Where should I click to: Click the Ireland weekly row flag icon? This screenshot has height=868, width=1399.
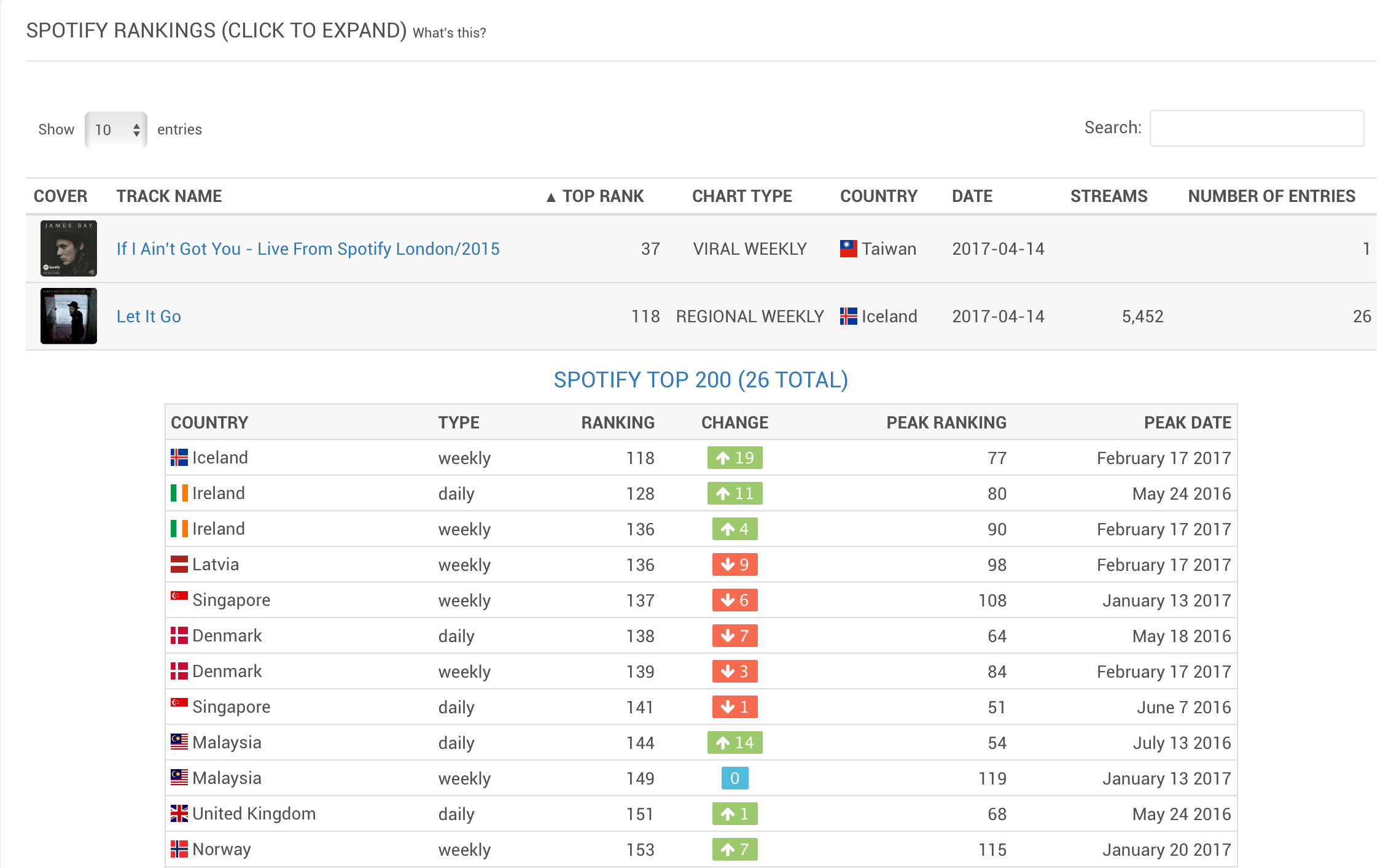179,529
